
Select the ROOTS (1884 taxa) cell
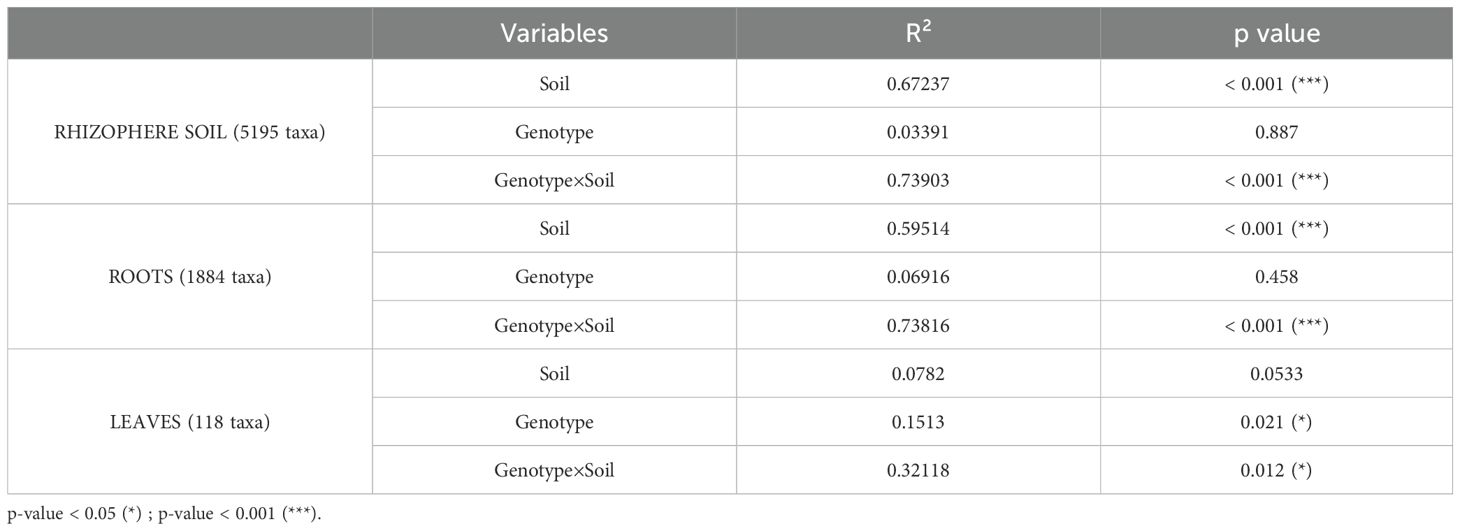[x=190, y=277]
